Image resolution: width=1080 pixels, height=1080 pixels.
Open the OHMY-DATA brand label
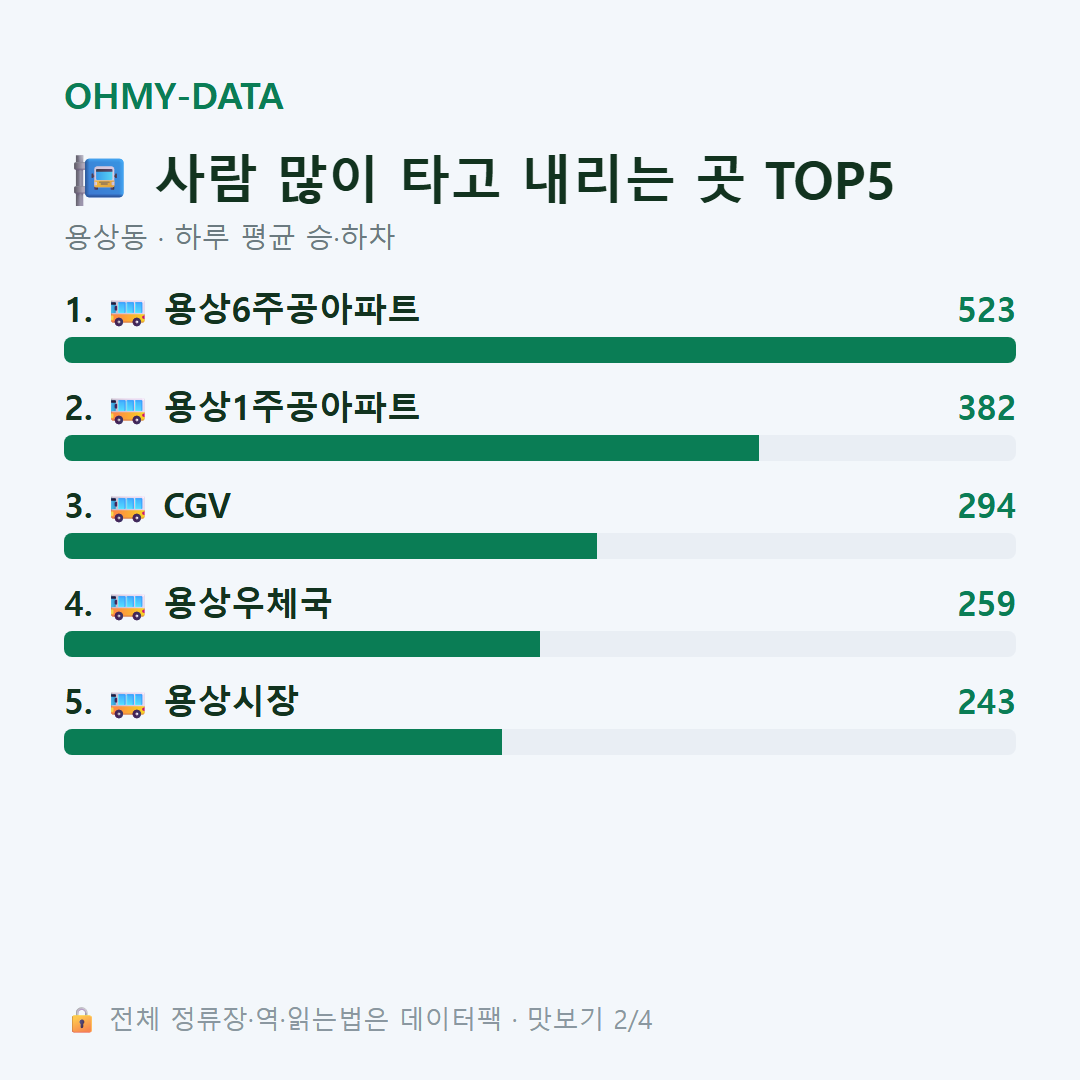point(174,96)
